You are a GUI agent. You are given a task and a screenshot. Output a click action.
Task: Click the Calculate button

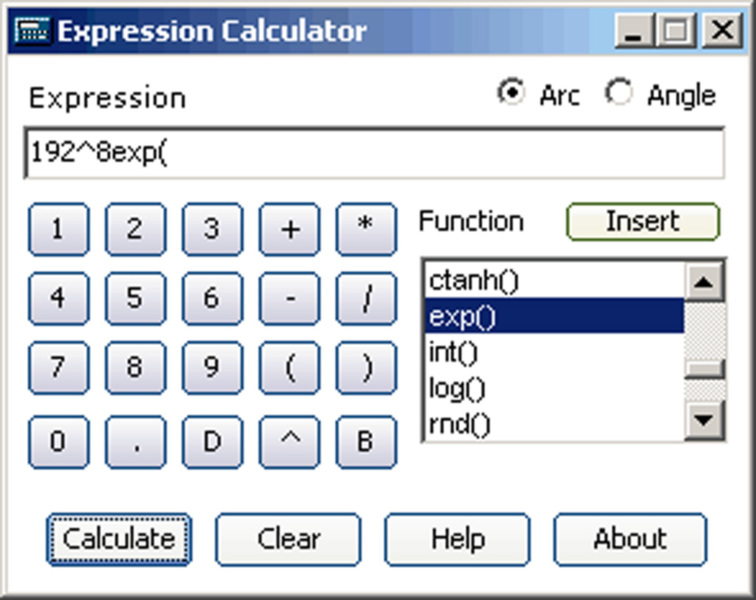(x=119, y=539)
